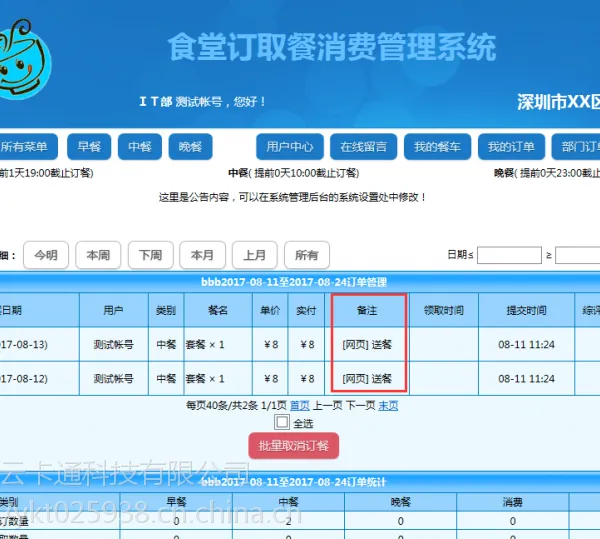This screenshot has width=600, height=539.
Task: Show 所有 orders
Action: 307,255
